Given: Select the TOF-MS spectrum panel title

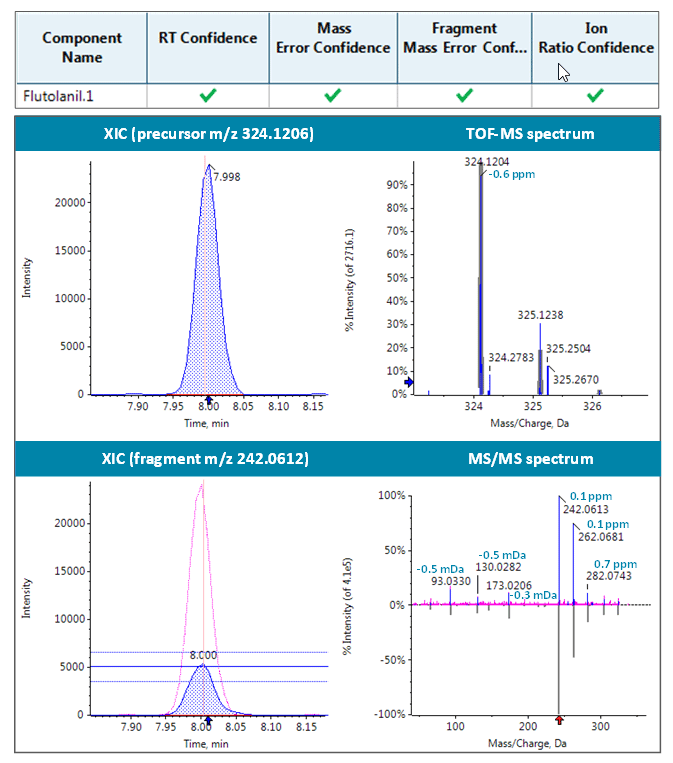Looking at the screenshot, I should (530, 133).
